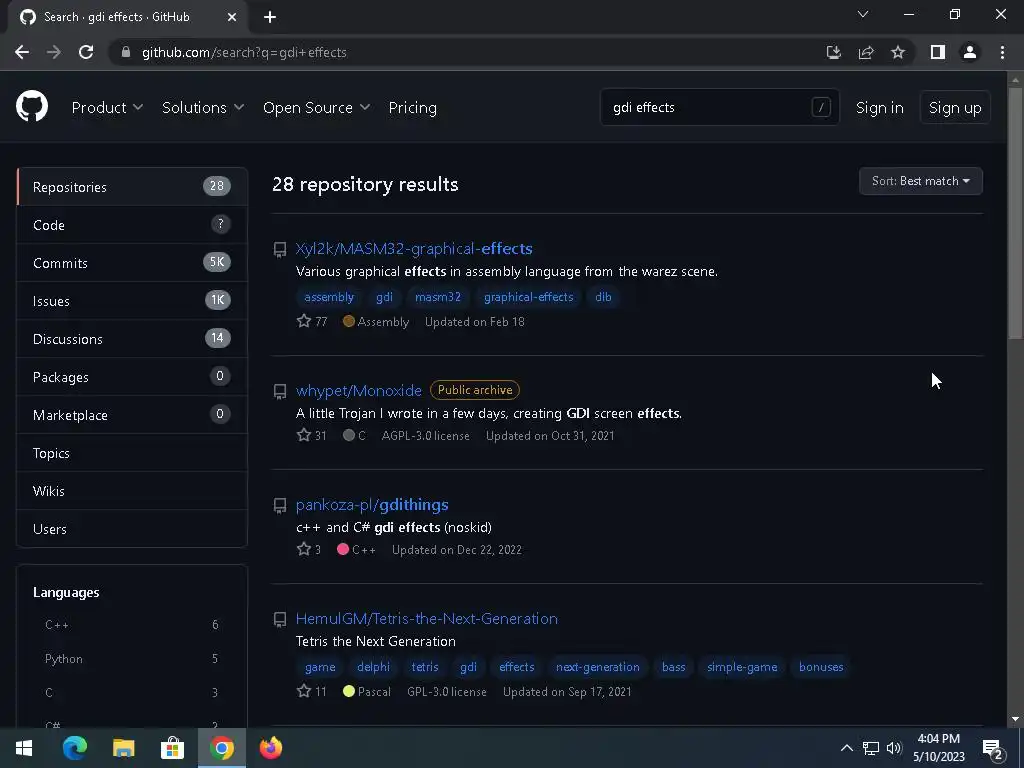Click the bonuses topic tag
Screen dimensions: 1024x768
(821, 667)
